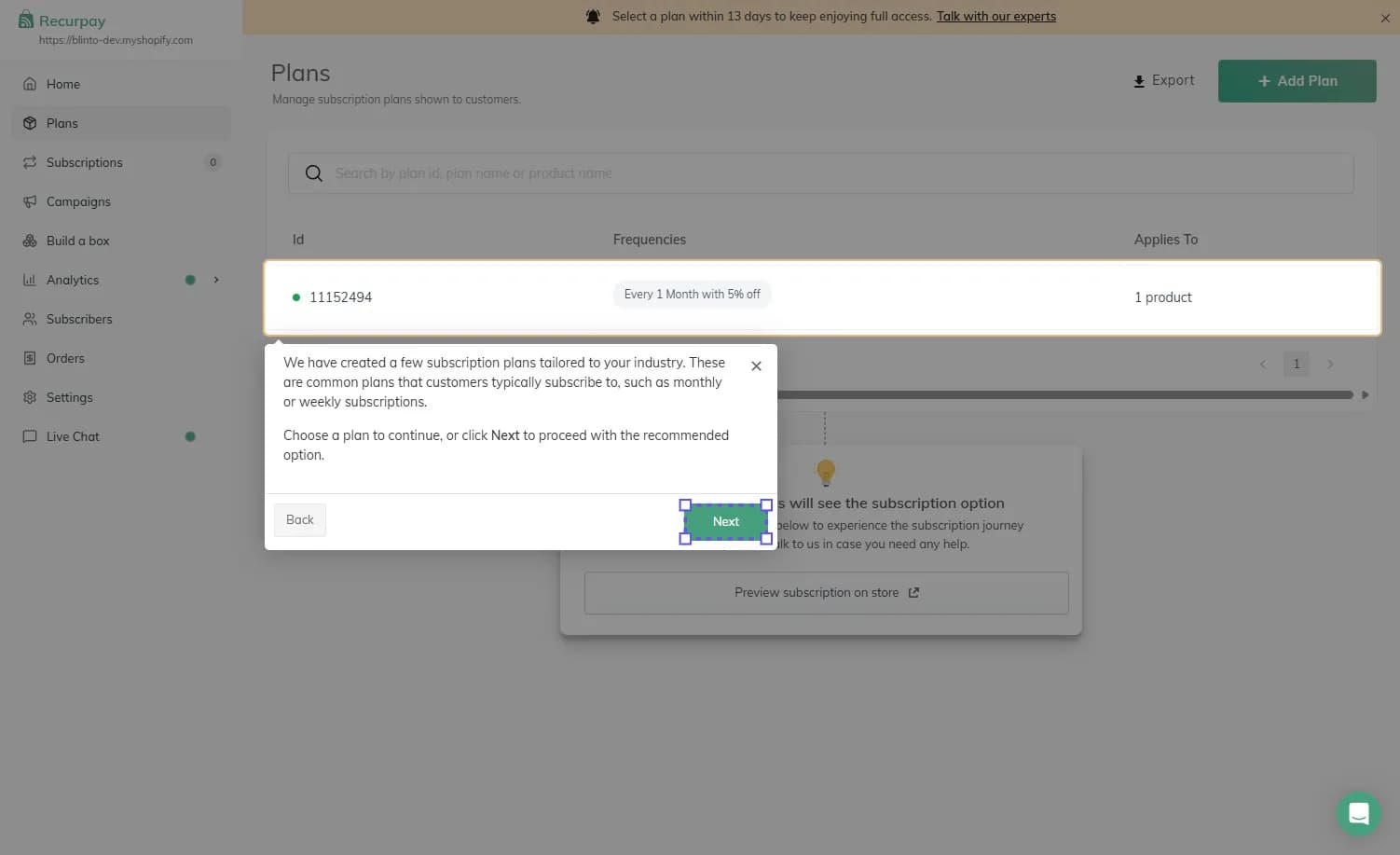Click the notification bell in the top banner

[593, 17]
